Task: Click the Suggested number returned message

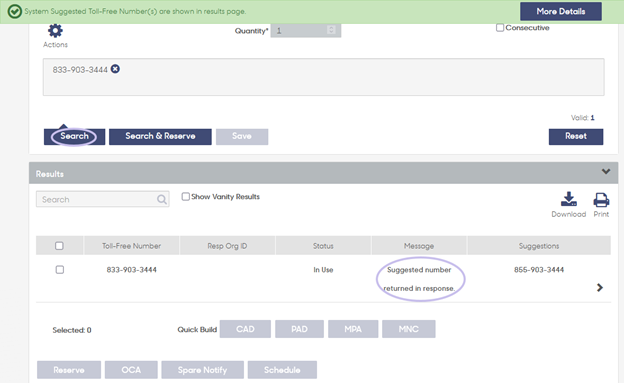Action: click(419, 279)
